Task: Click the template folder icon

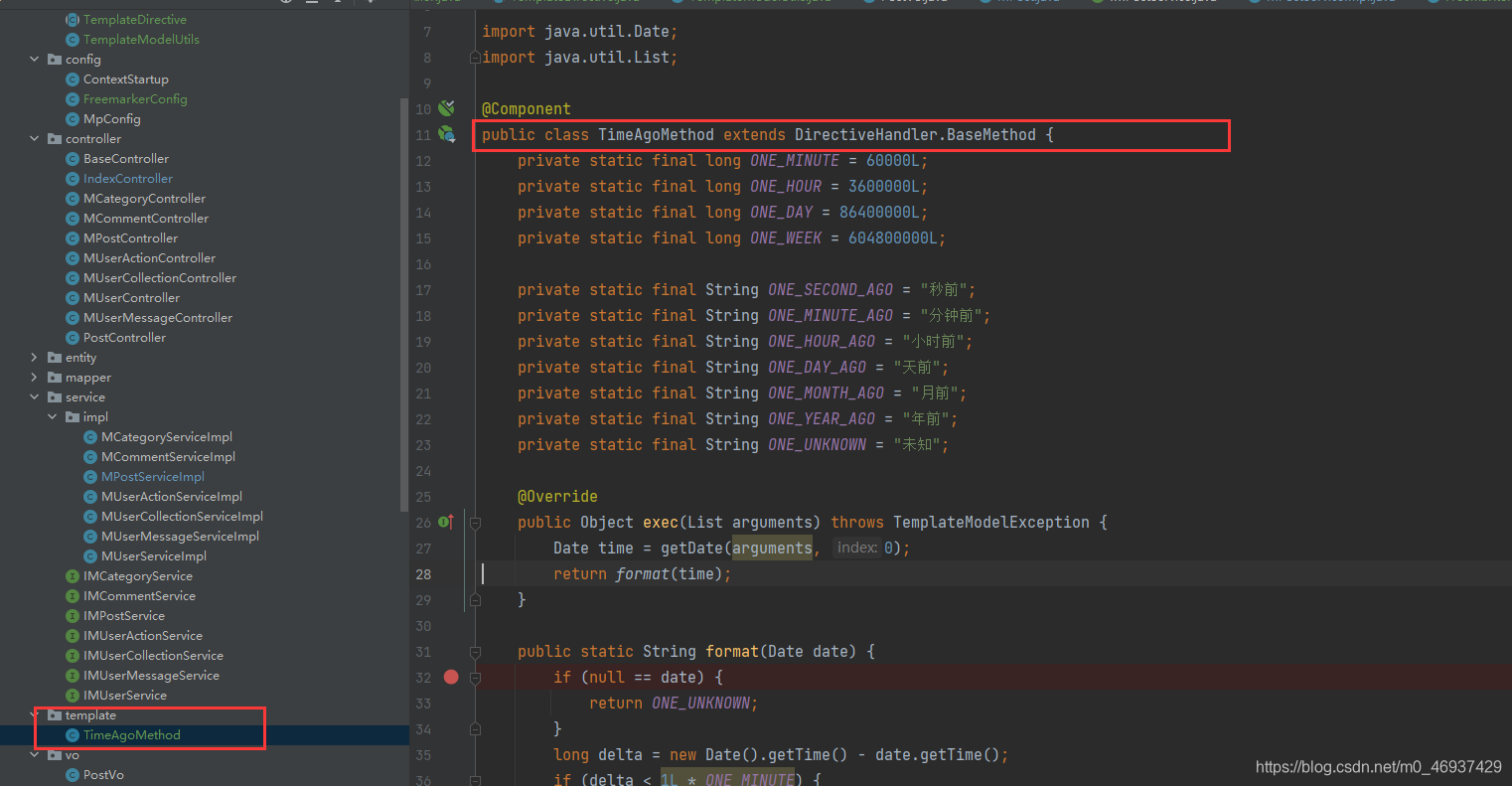Action: tap(55, 715)
